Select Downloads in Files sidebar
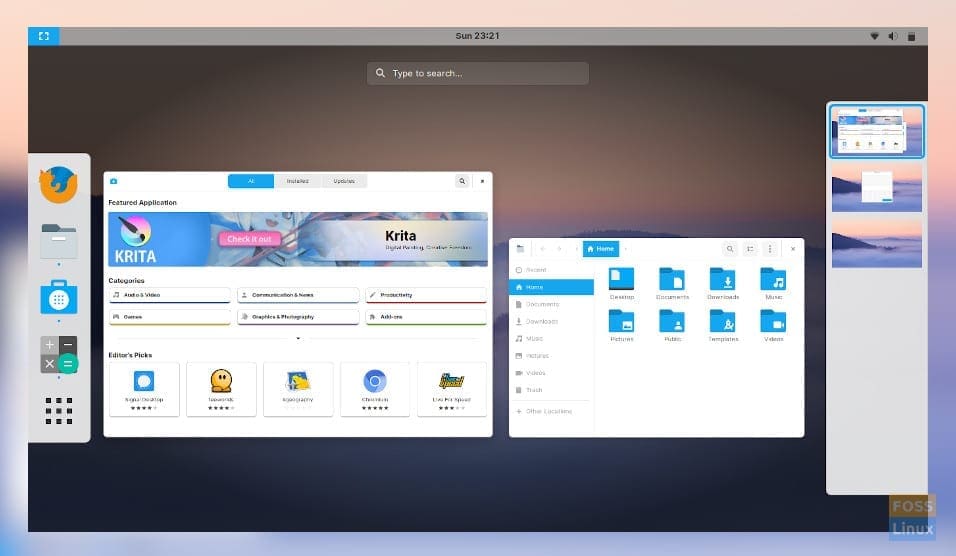 [x=551, y=321]
